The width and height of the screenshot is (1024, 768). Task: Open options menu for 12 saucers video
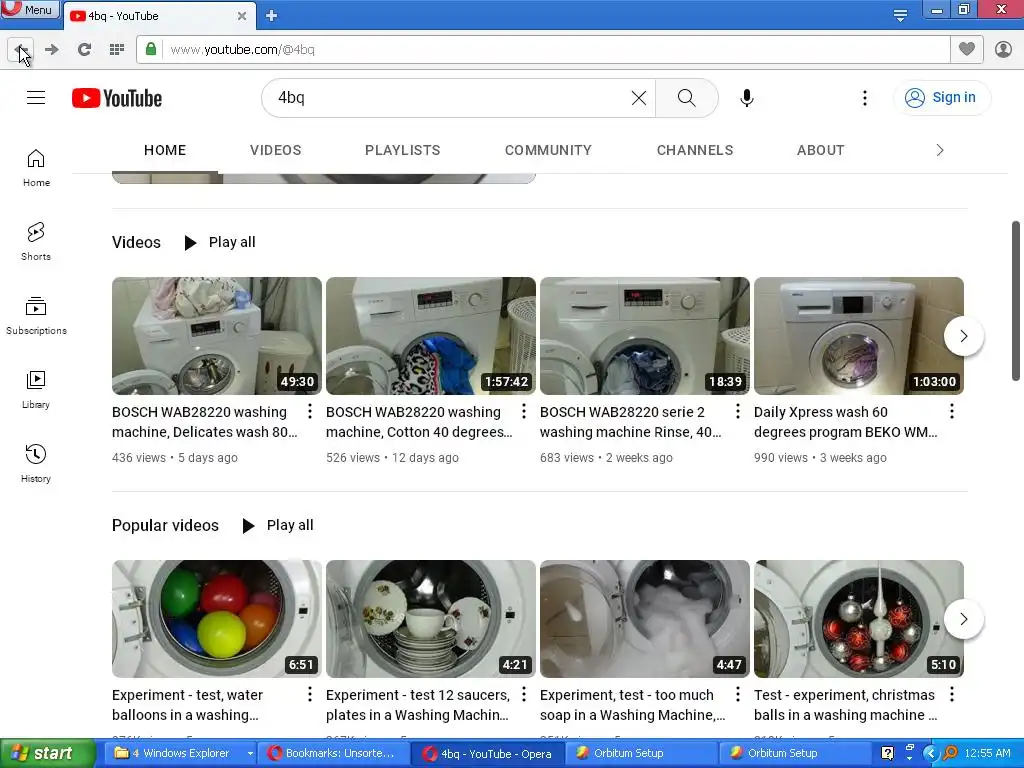point(524,694)
